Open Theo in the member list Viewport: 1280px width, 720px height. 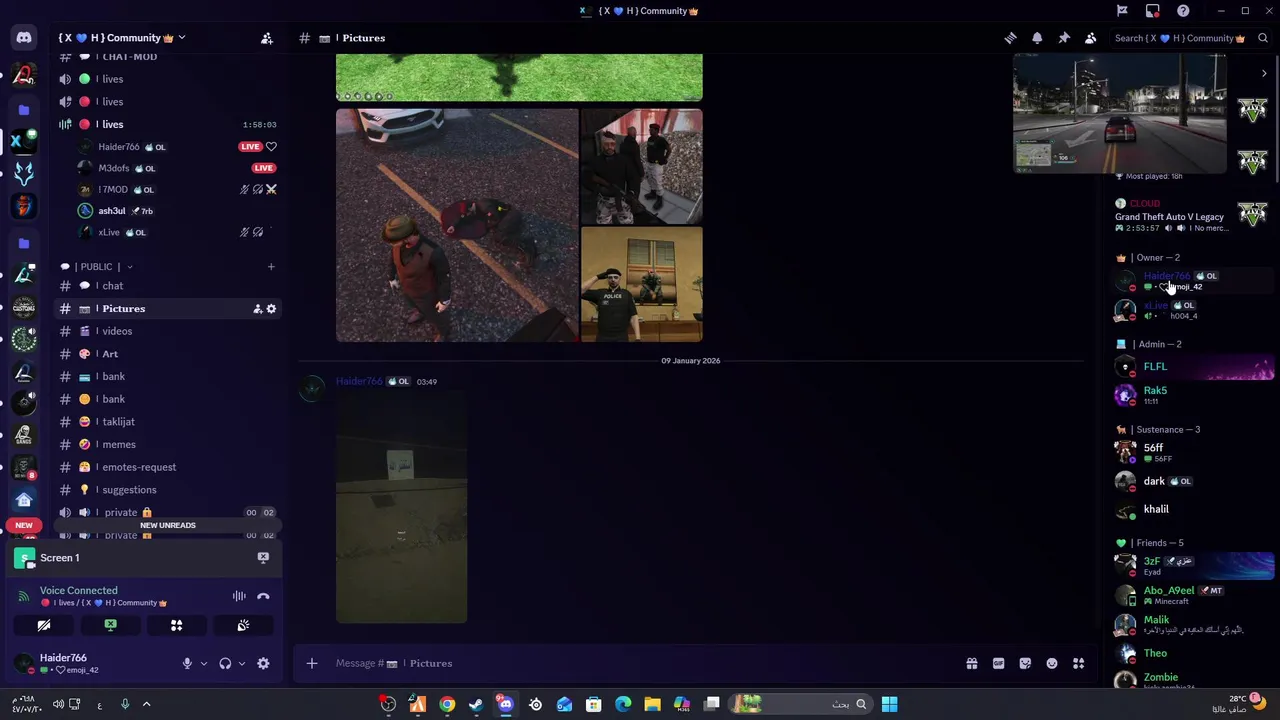1194,654
